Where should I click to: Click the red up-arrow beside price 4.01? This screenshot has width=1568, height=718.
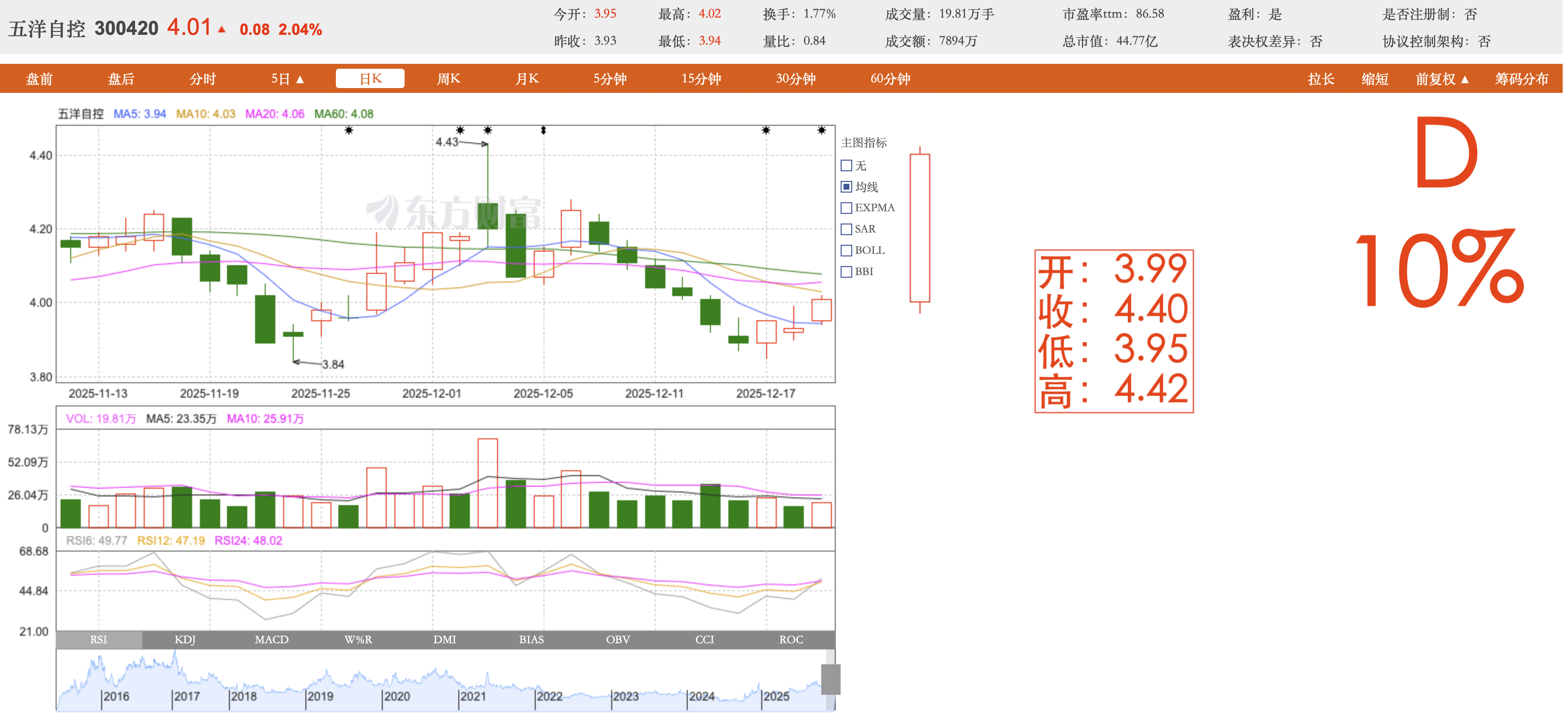pyautogui.click(x=222, y=29)
